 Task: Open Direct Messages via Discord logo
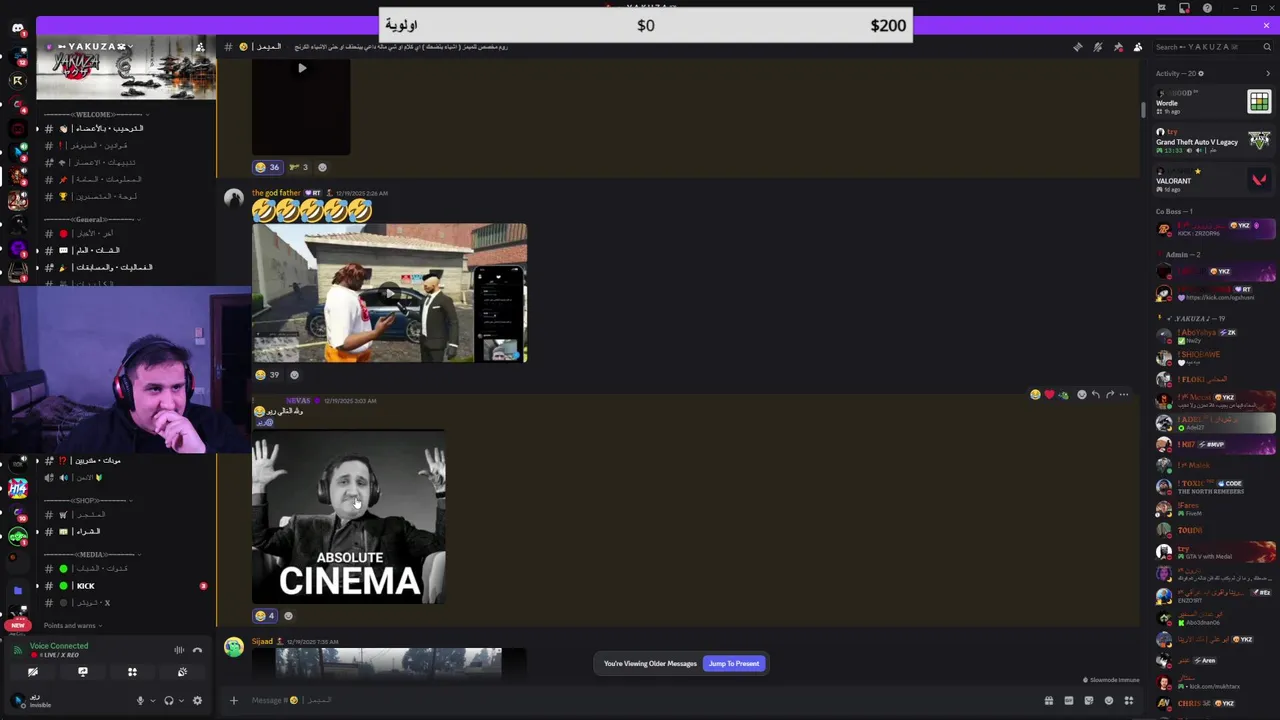17,28
